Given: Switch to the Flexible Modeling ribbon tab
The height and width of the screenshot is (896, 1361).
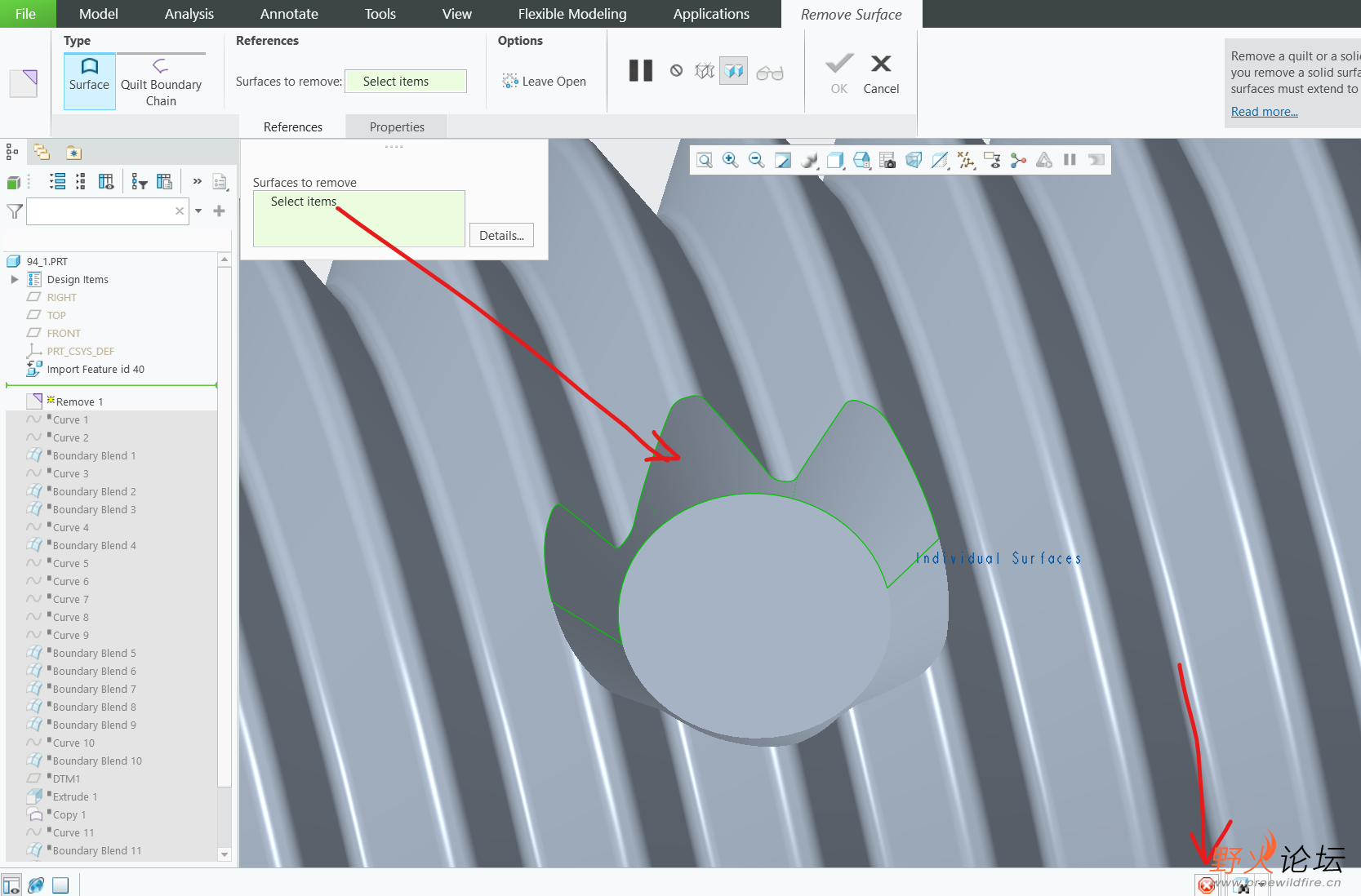Looking at the screenshot, I should coord(572,13).
